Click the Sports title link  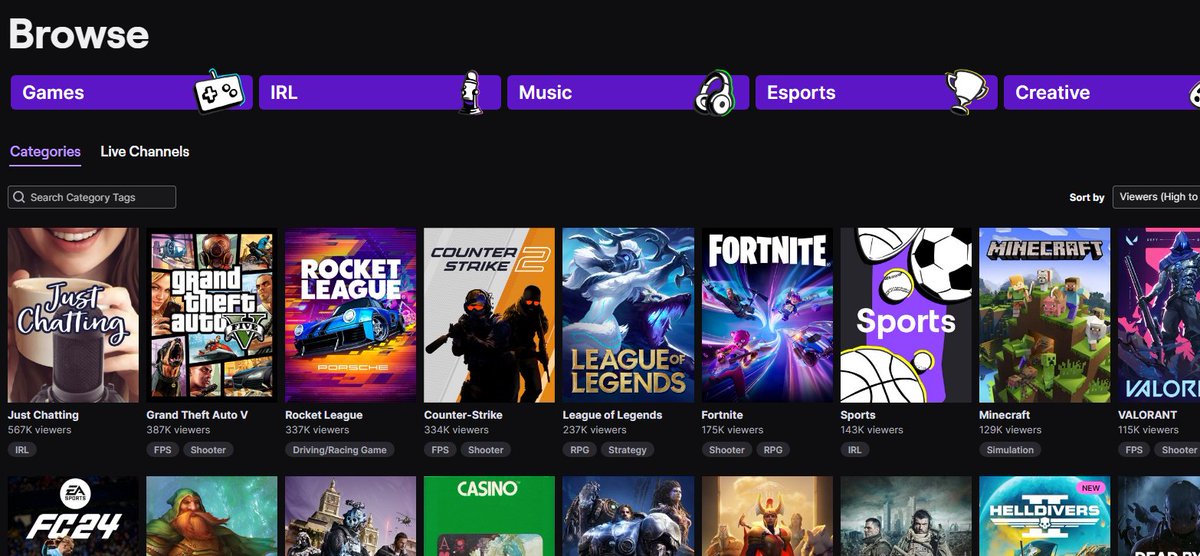pos(858,415)
